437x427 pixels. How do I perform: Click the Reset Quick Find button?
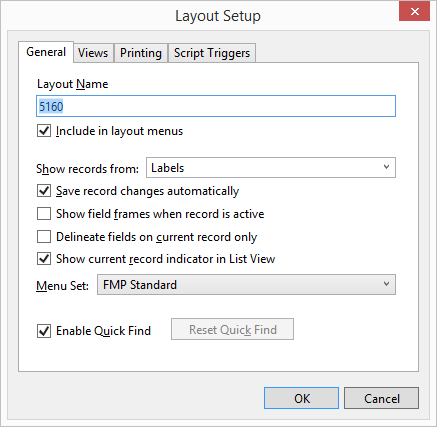tap(232, 329)
